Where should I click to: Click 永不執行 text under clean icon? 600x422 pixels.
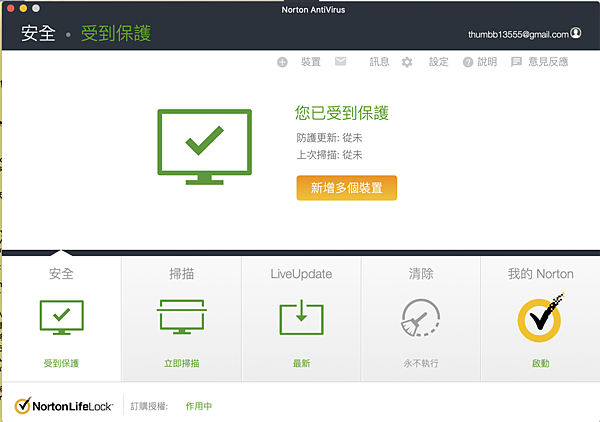tap(421, 363)
